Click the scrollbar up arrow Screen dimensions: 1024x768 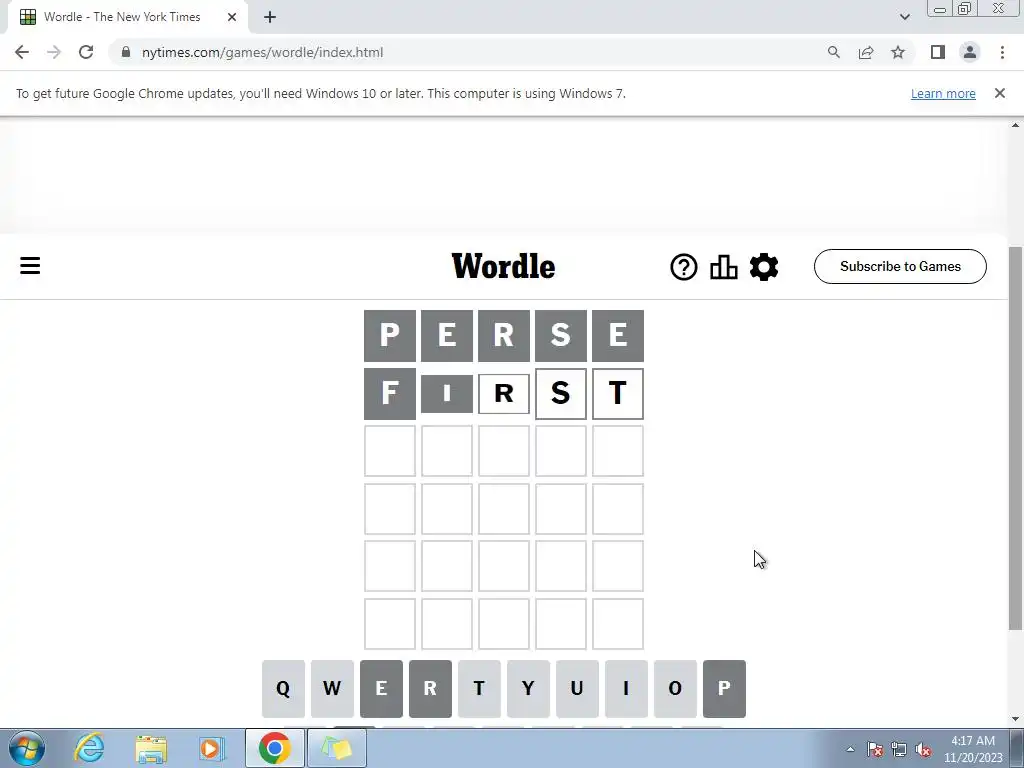pyautogui.click(x=1016, y=125)
